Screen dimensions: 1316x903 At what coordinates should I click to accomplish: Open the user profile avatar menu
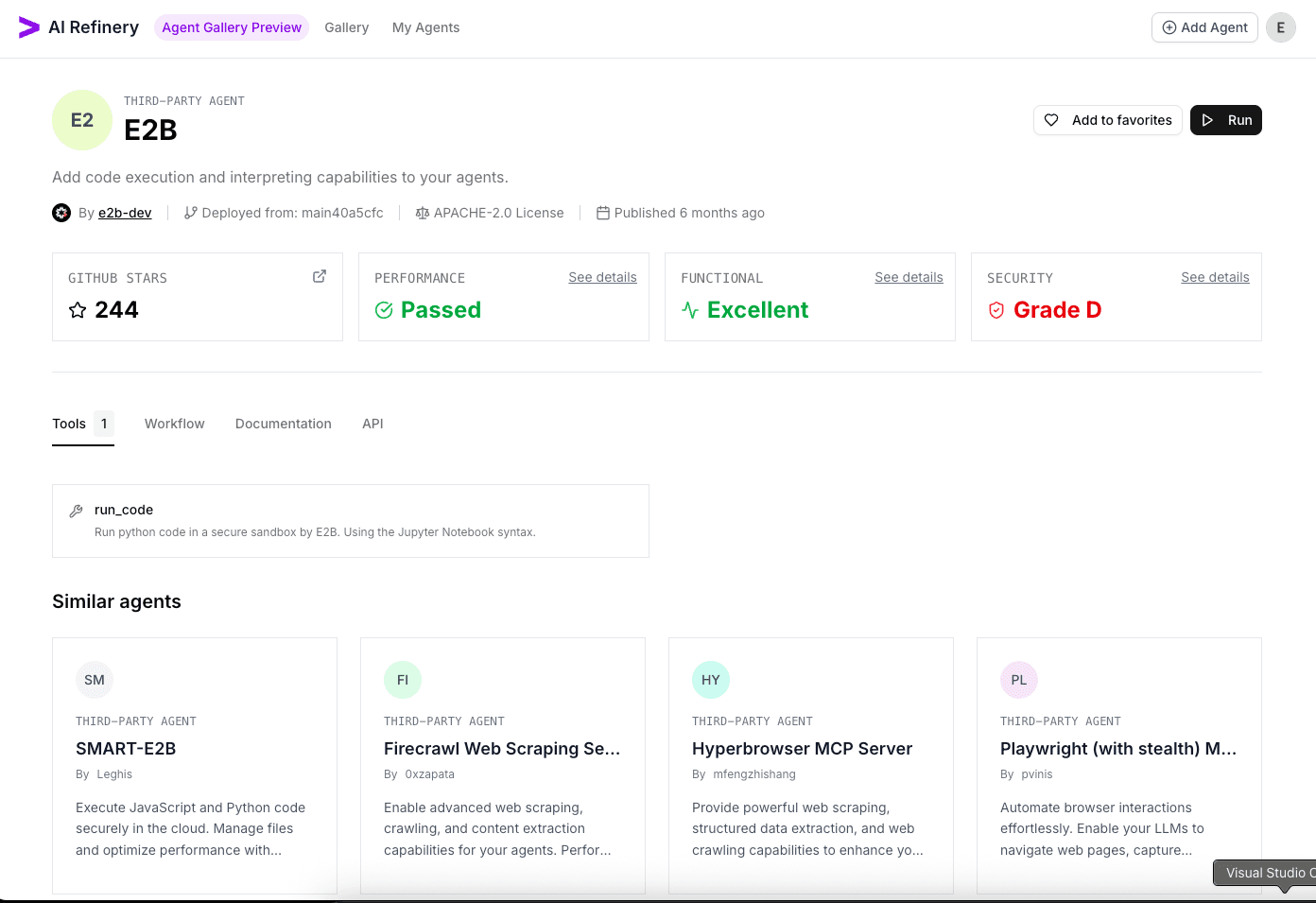pyautogui.click(x=1281, y=27)
